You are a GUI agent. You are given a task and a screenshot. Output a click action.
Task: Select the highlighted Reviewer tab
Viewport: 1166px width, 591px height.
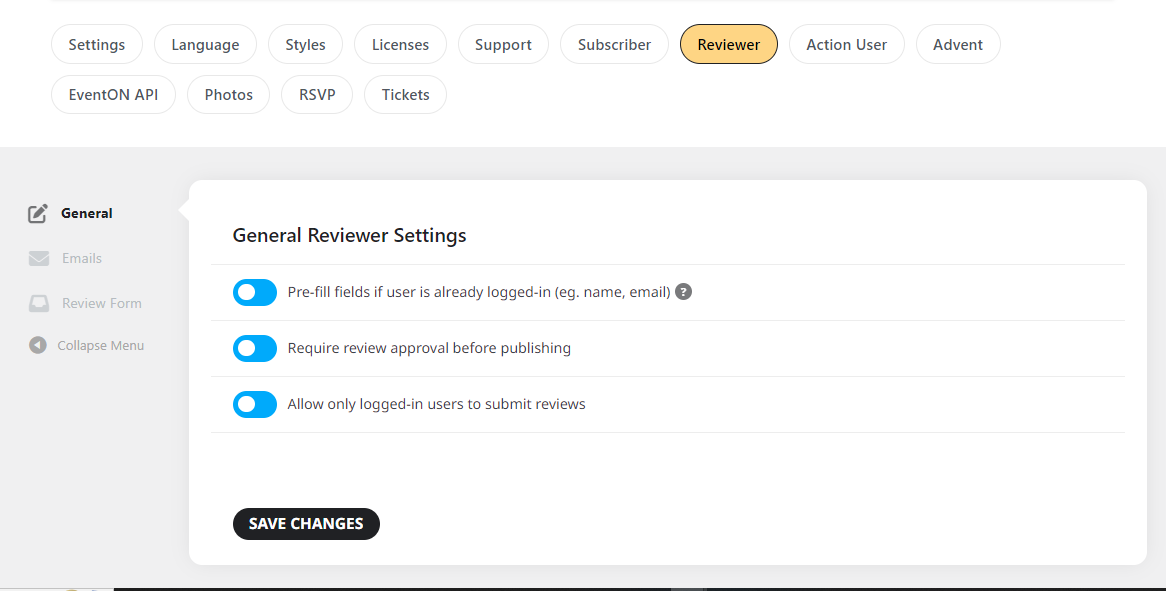pos(729,45)
